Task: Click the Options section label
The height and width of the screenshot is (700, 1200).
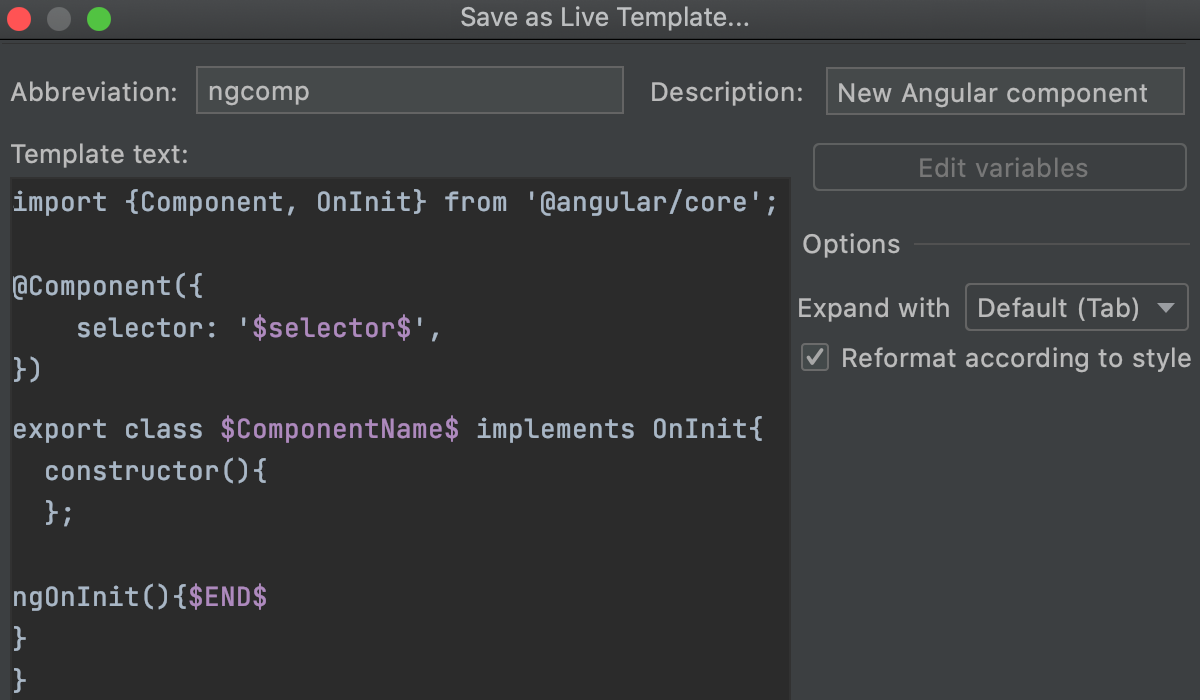Action: [x=850, y=244]
